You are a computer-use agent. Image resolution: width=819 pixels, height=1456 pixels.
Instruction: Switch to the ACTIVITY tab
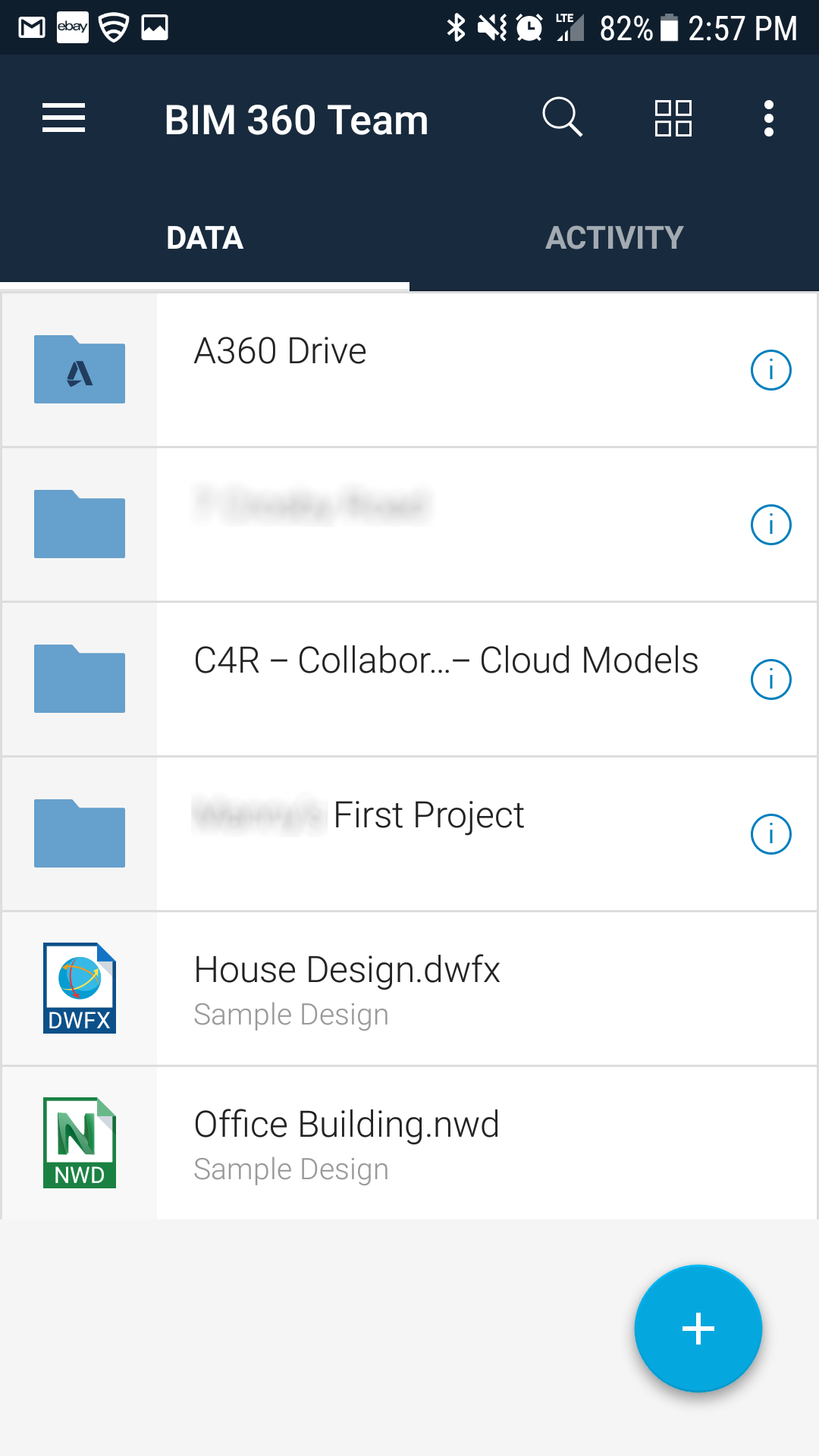click(614, 238)
